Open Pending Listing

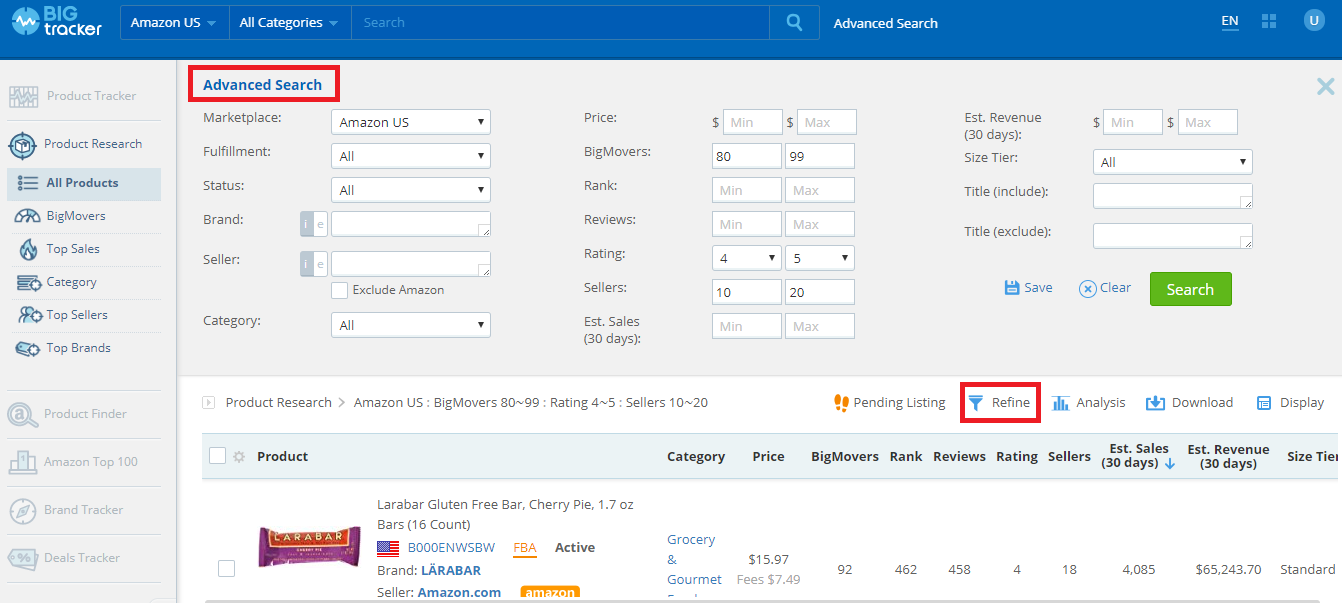click(x=889, y=403)
